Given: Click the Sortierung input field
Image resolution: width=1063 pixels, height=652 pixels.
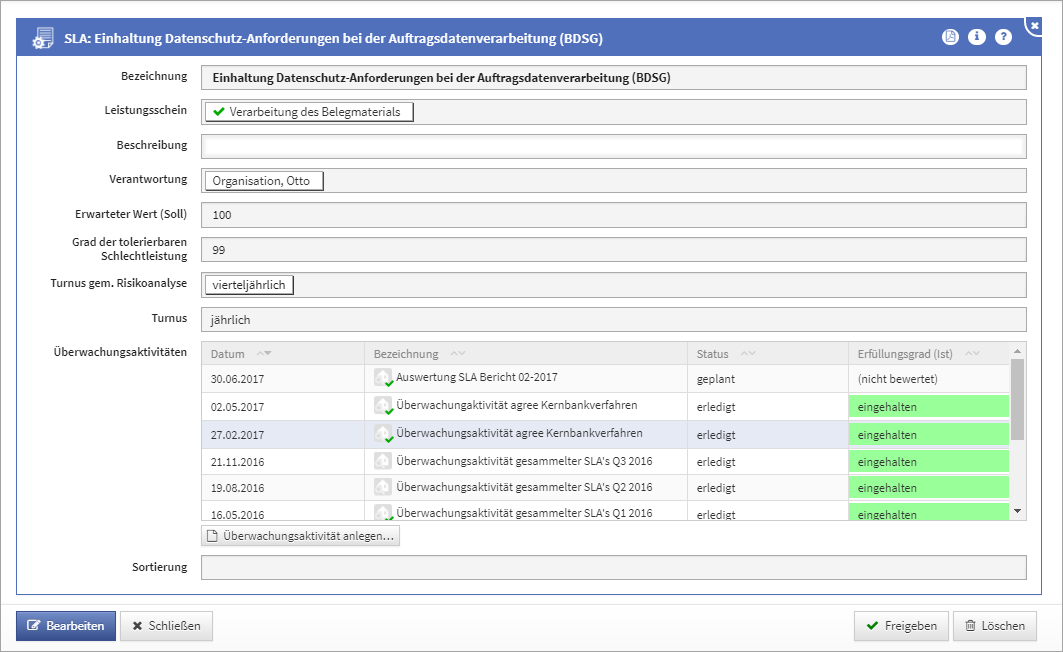Looking at the screenshot, I should 614,567.
